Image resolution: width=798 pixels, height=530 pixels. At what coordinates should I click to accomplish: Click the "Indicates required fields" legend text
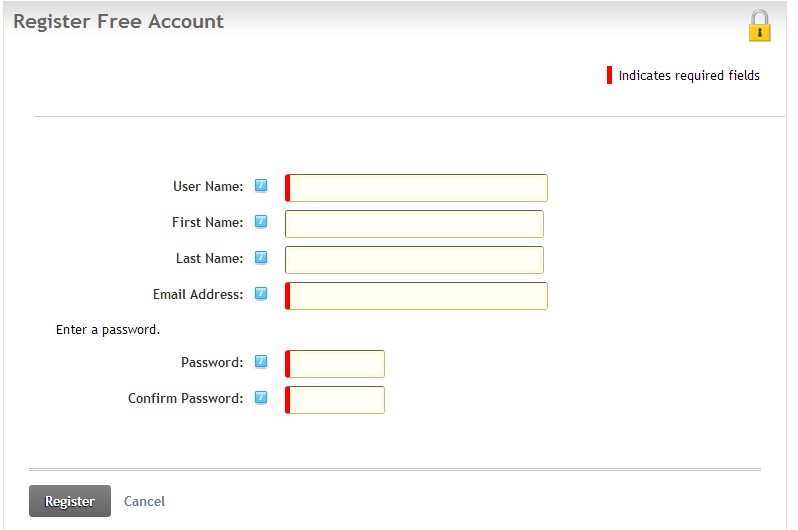(689, 76)
